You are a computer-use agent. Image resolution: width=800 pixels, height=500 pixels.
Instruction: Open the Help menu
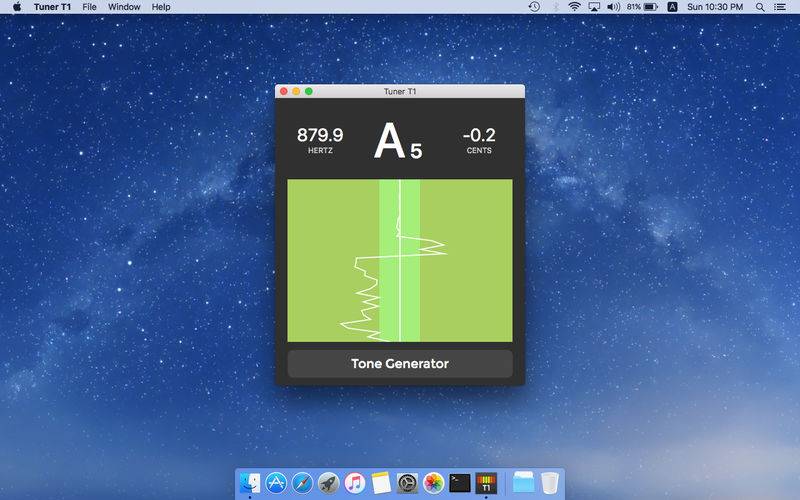pyautogui.click(x=161, y=7)
